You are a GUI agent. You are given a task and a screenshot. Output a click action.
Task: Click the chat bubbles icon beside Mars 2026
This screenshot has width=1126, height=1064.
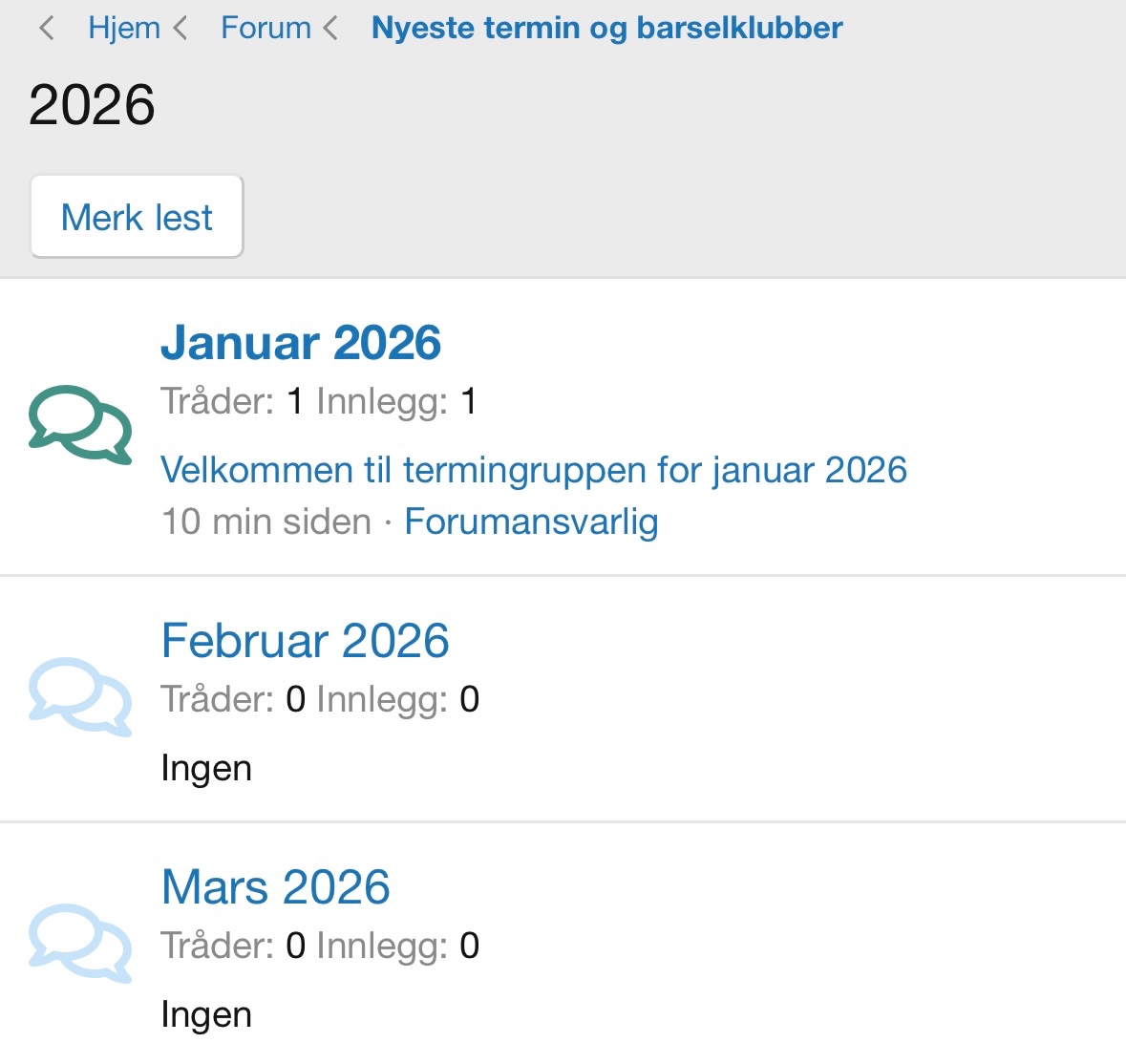(x=80, y=944)
